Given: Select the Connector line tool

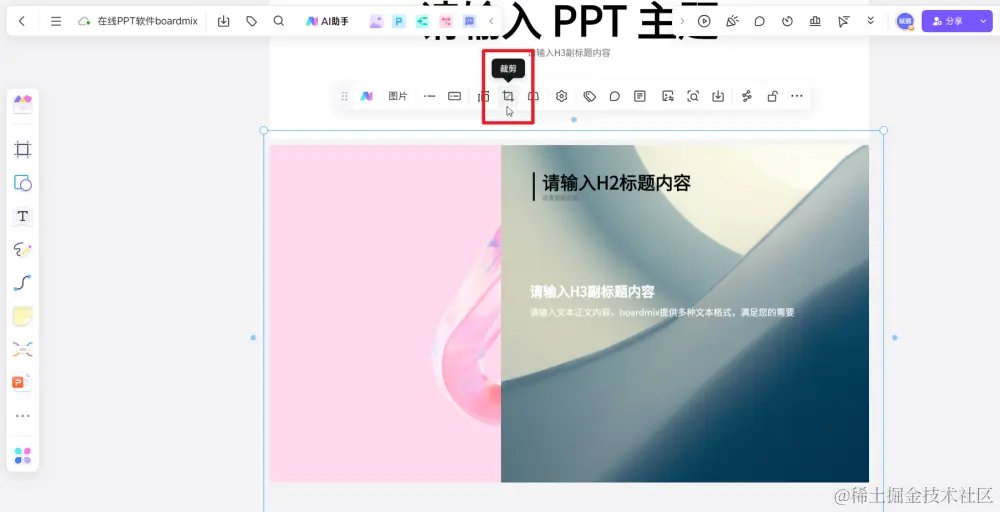Looking at the screenshot, I should coord(23,282).
